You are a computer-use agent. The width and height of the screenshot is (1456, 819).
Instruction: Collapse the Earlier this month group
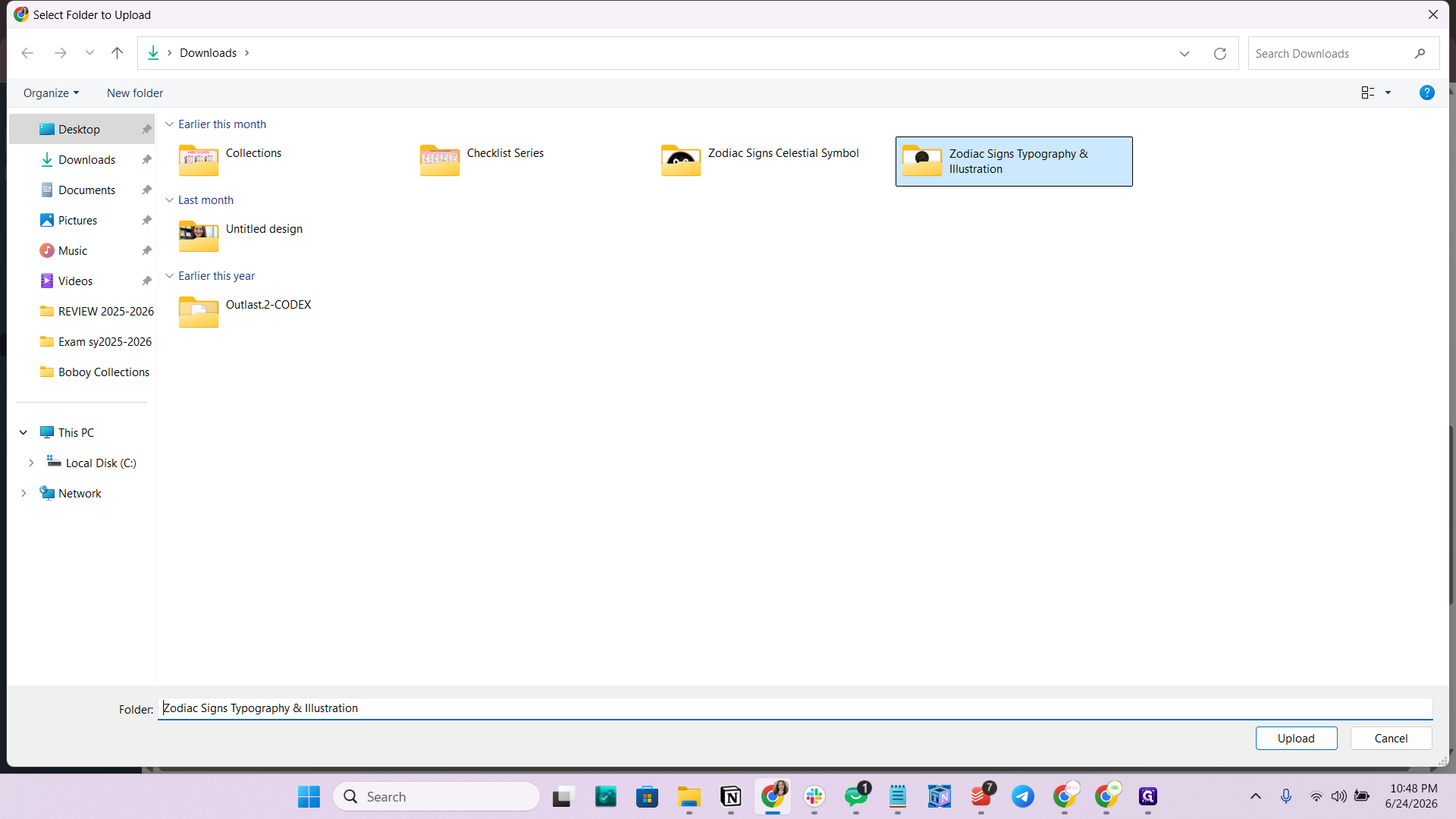(x=170, y=124)
